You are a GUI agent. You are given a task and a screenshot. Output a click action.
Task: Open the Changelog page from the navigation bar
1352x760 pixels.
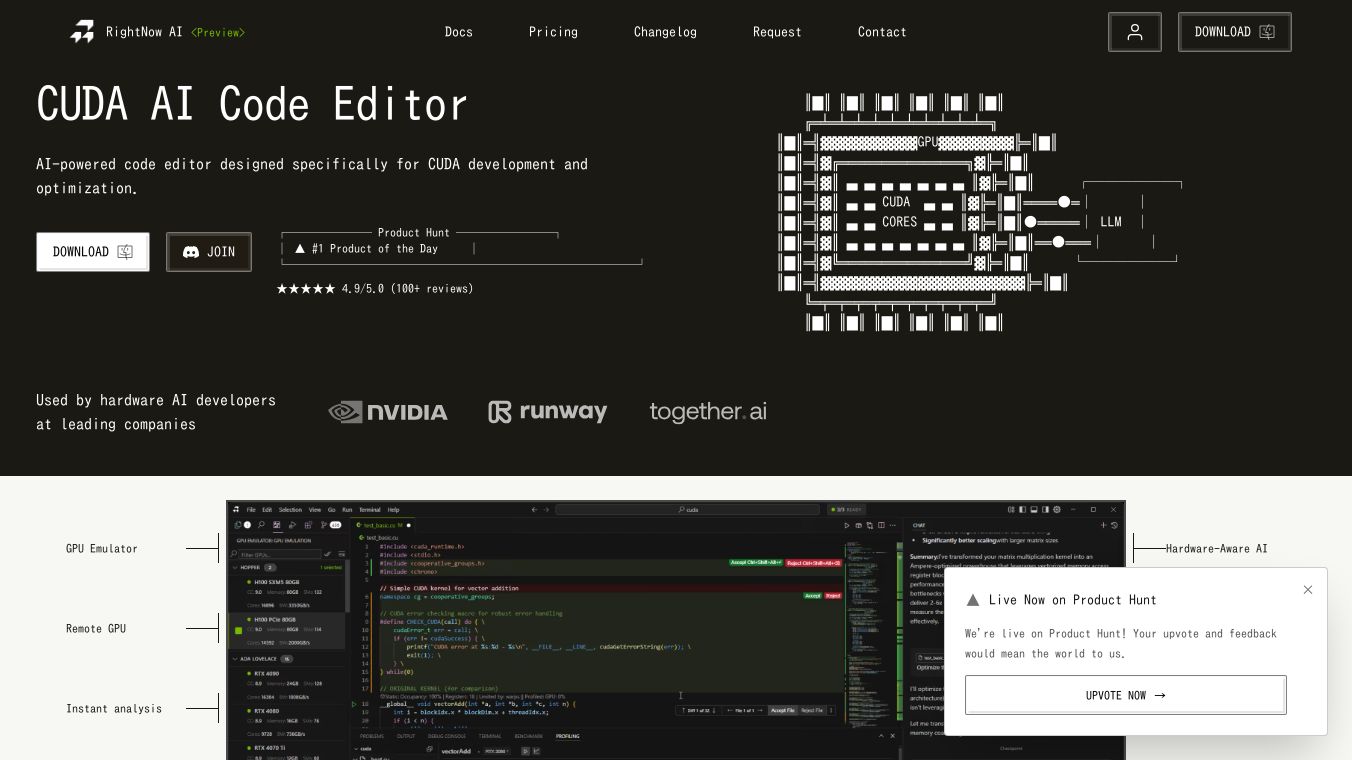tap(665, 31)
